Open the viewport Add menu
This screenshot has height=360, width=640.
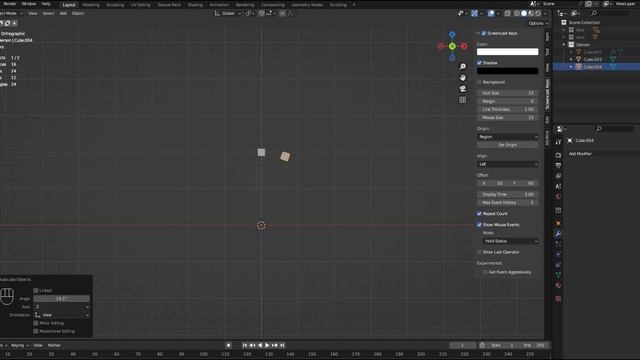pyautogui.click(x=63, y=13)
